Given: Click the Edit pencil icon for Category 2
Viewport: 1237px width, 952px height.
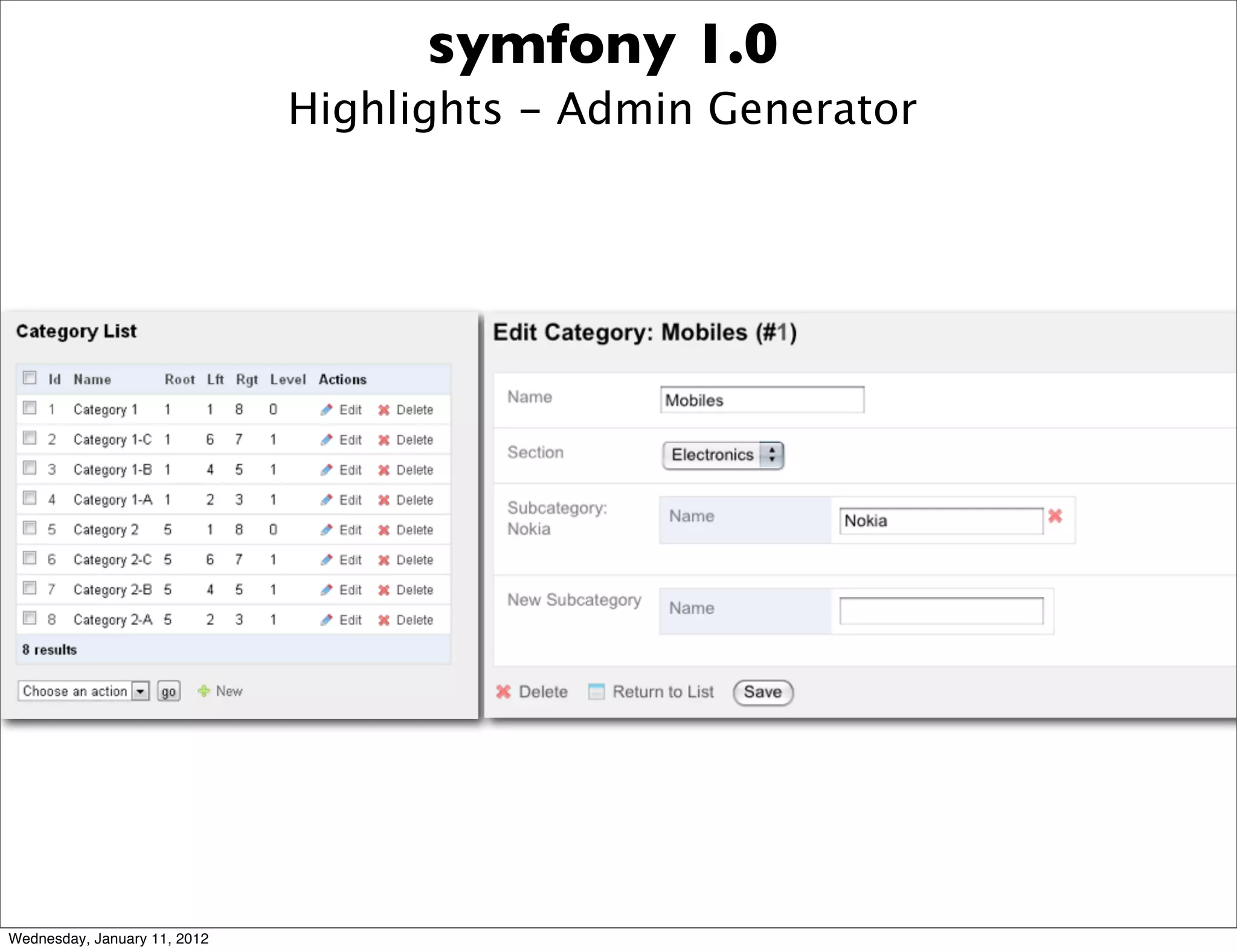Looking at the screenshot, I should 326,530.
